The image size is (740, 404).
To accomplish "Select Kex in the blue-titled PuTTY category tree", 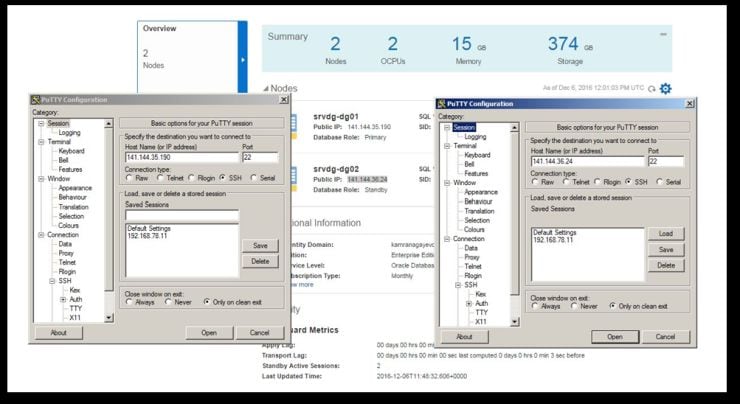I will pyautogui.click(x=480, y=294).
